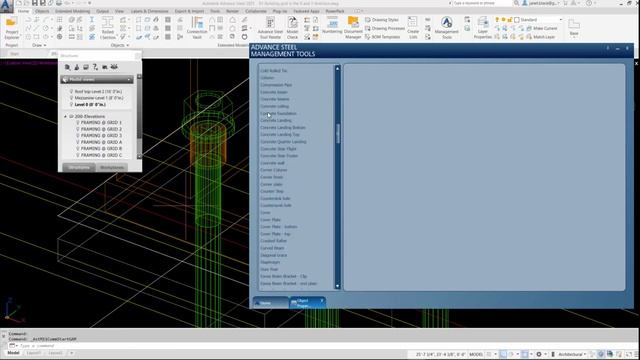Toggle lightbulb for Mezzanine Level 1
The height and width of the screenshot is (360, 640).
[71, 98]
